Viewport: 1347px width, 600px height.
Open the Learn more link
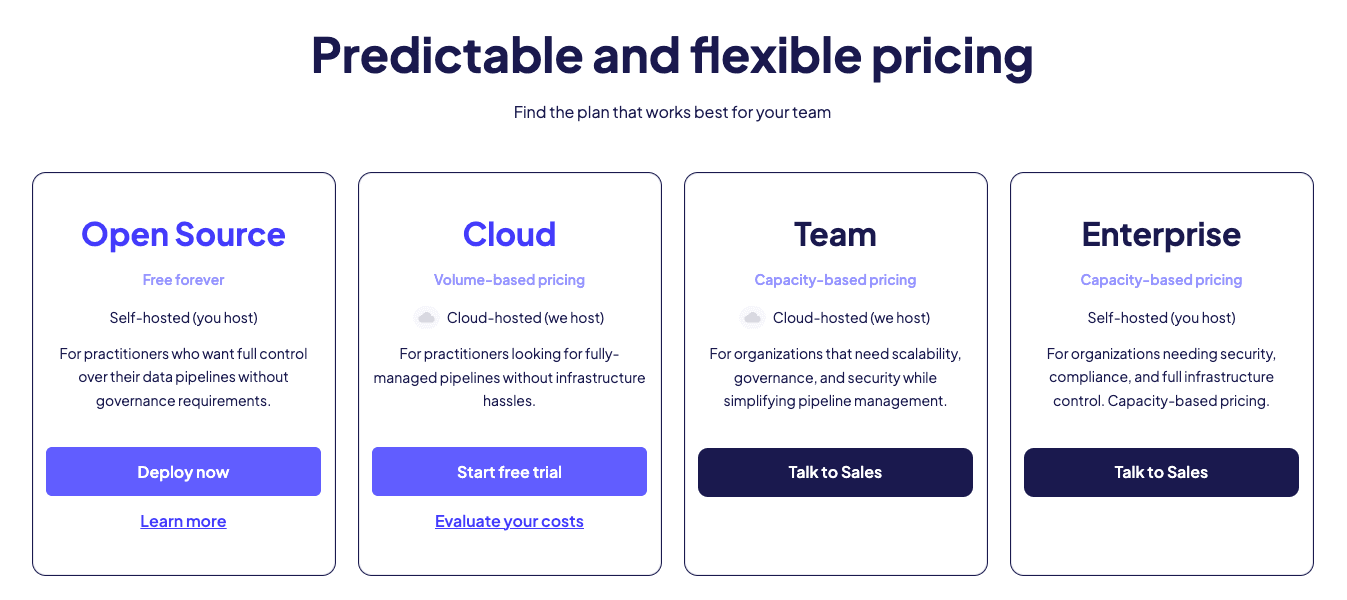click(183, 521)
